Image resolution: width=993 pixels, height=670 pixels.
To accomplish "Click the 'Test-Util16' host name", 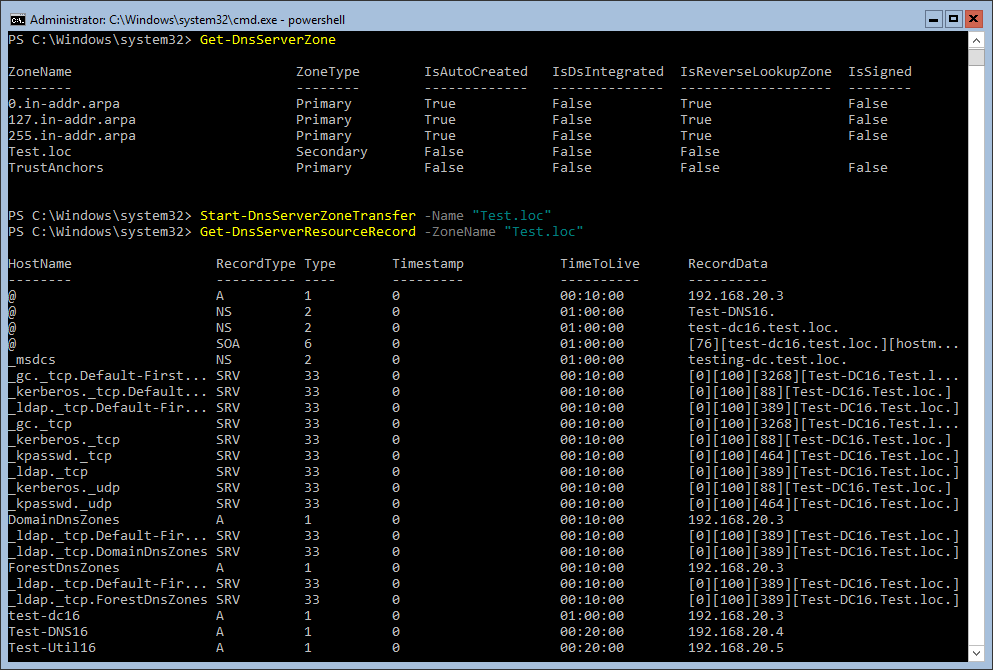I will [x=52, y=648].
